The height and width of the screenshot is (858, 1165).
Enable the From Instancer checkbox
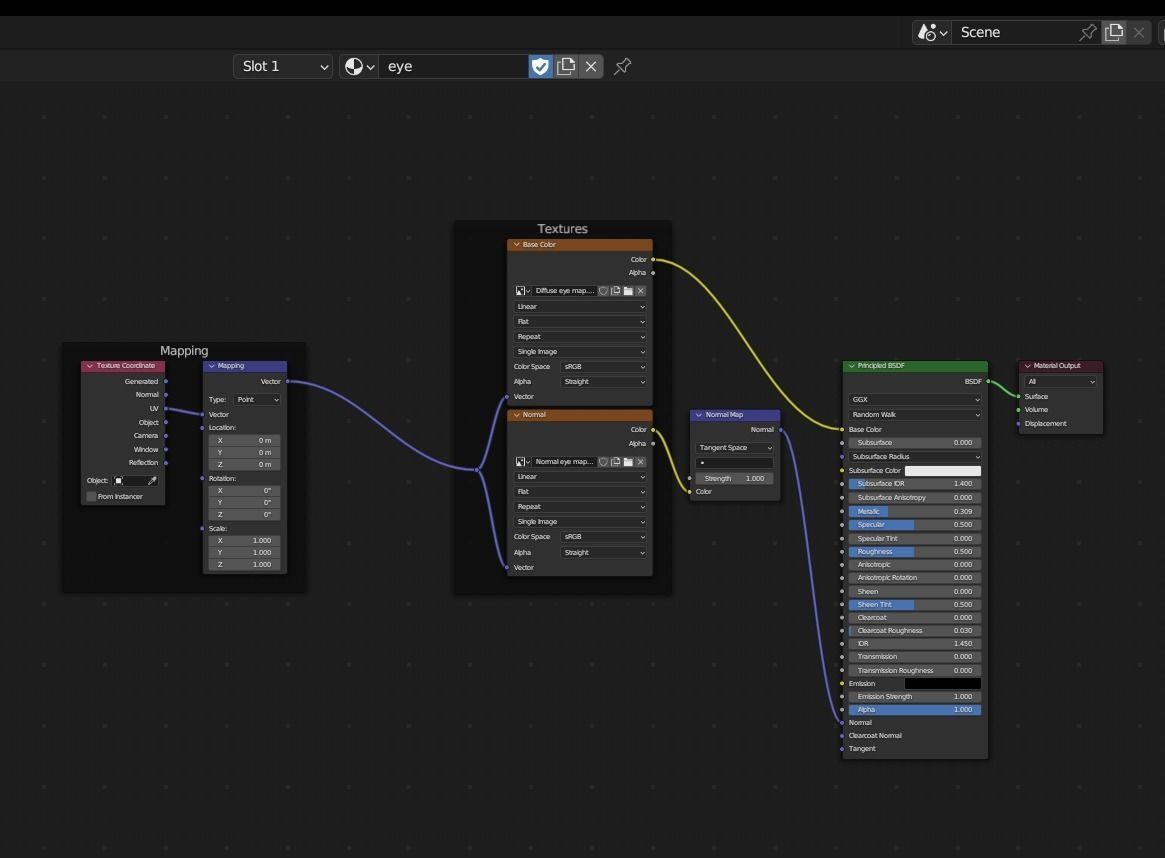92,497
